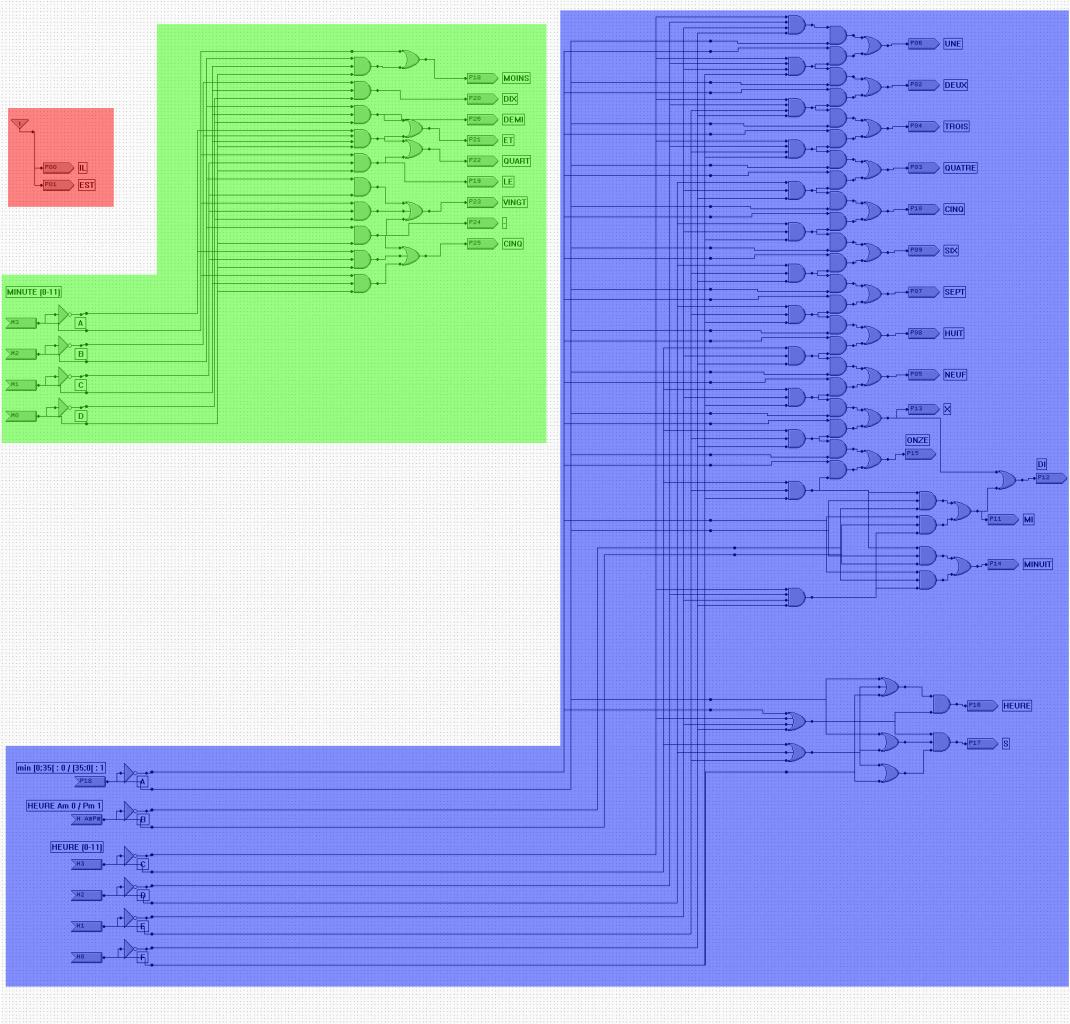Click the H0 input pin at bottom
The width and height of the screenshot is (1070, 1024).
click(87, 957)
